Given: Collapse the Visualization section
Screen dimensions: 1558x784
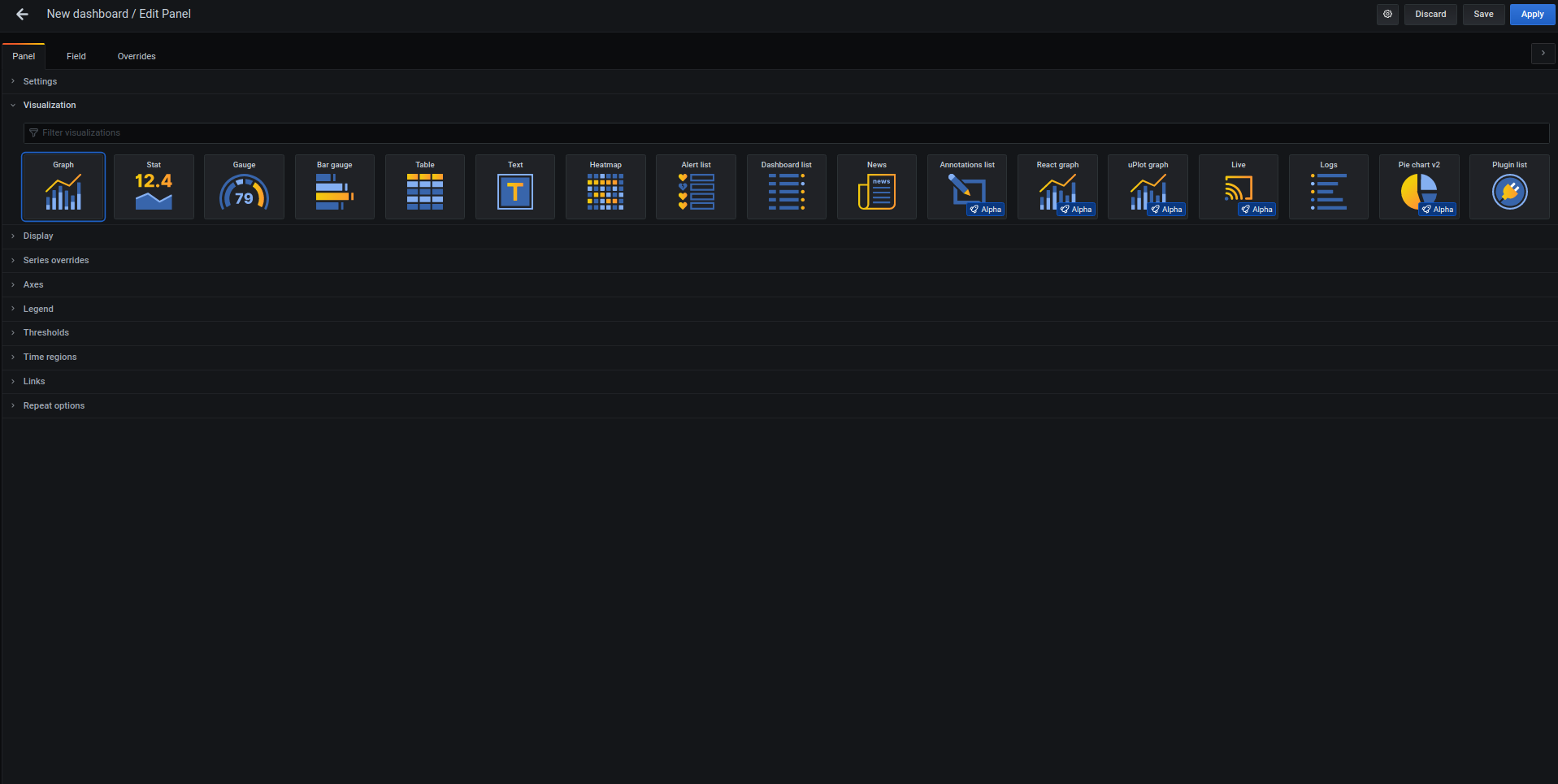Looking at the screenshot, I should (x=779, y=105).
